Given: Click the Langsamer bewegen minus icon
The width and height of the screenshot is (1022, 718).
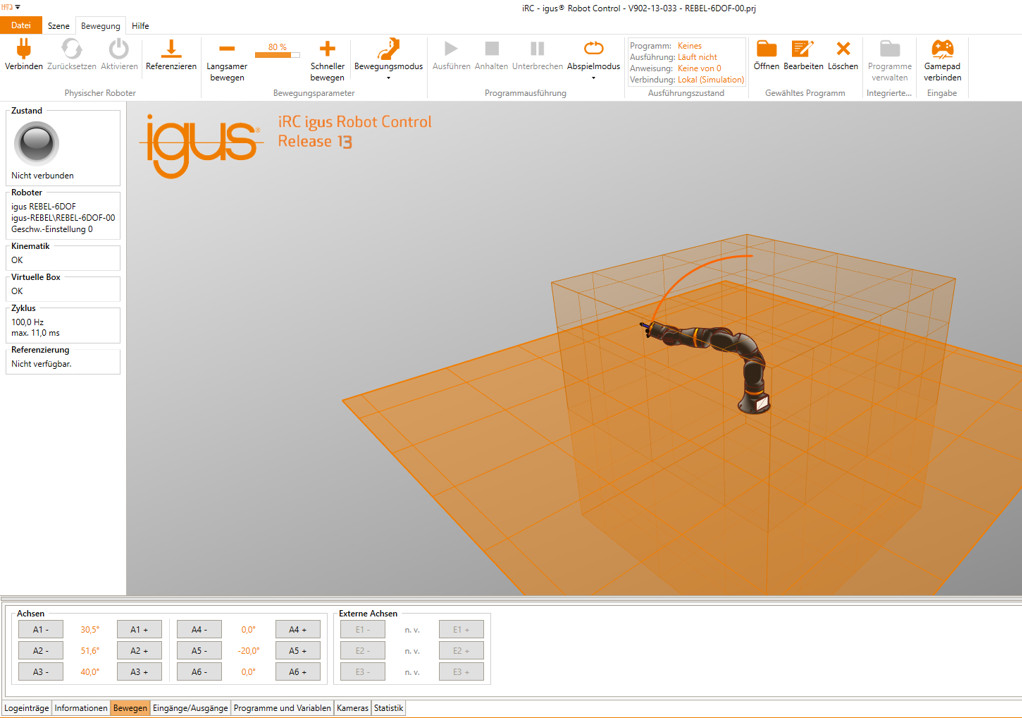Looking at the screenshot, I should tap(225, 47).
